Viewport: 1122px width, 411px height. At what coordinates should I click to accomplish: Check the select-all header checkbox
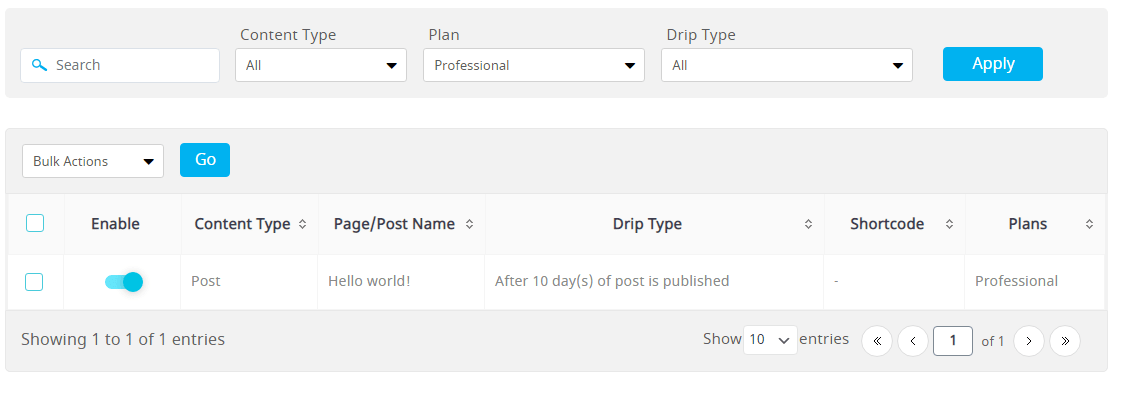click(35, 223)
